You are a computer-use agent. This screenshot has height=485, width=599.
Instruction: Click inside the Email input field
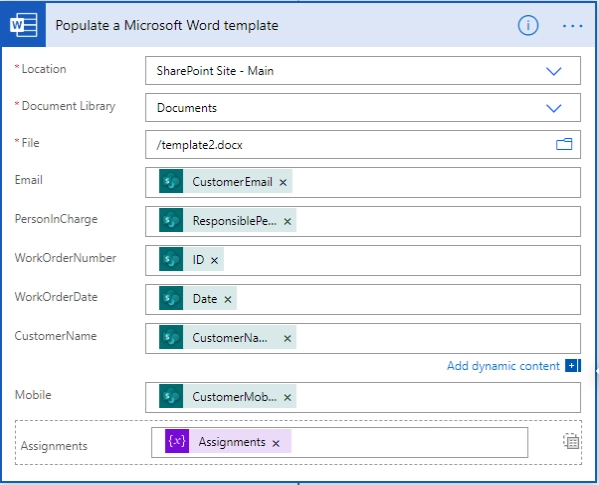[x=363, y=182]
